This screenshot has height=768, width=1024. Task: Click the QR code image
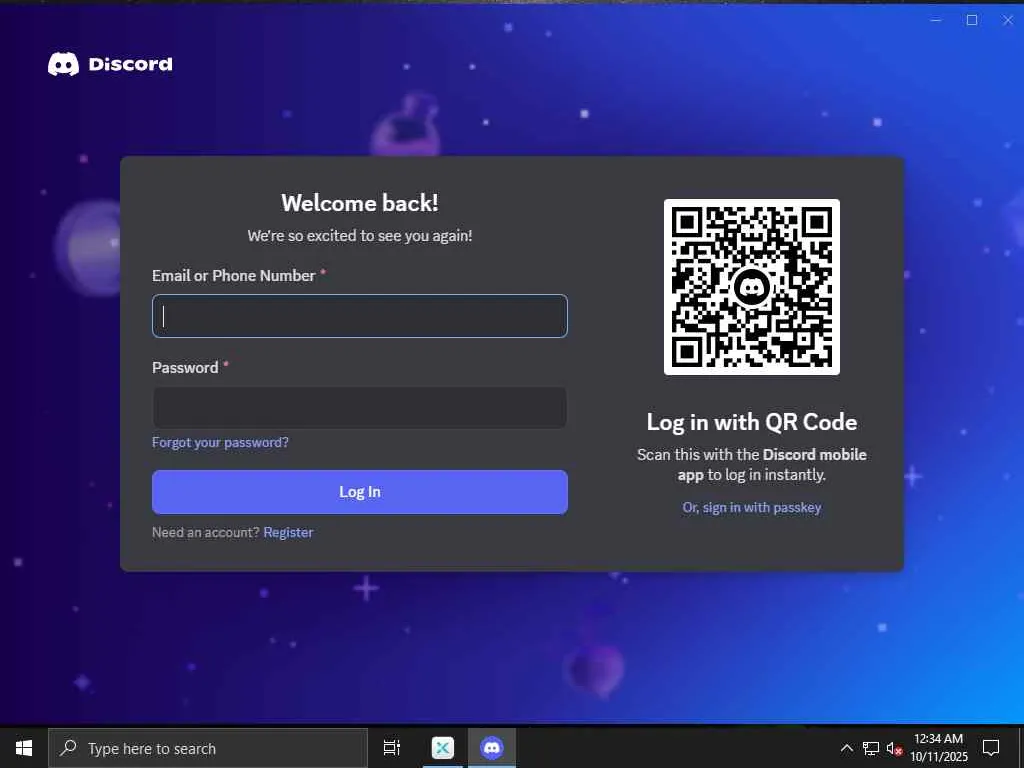coord(752,287)
